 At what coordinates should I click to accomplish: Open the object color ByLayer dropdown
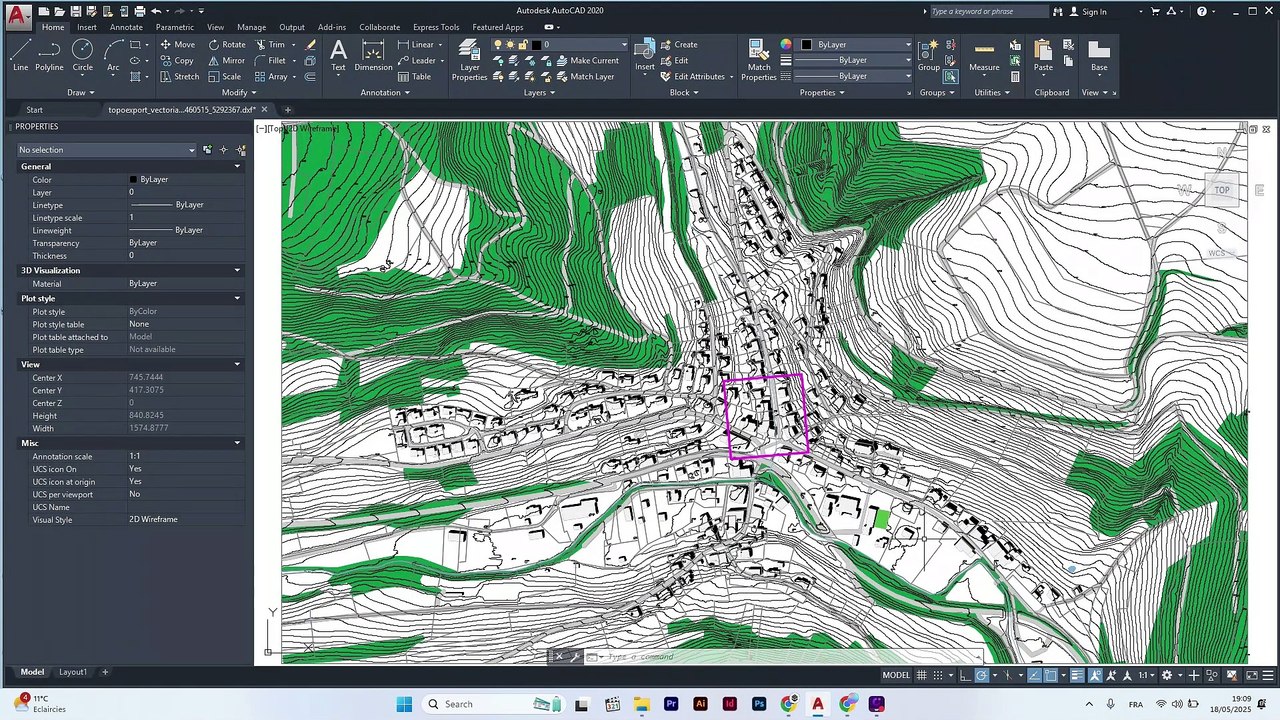855,45
